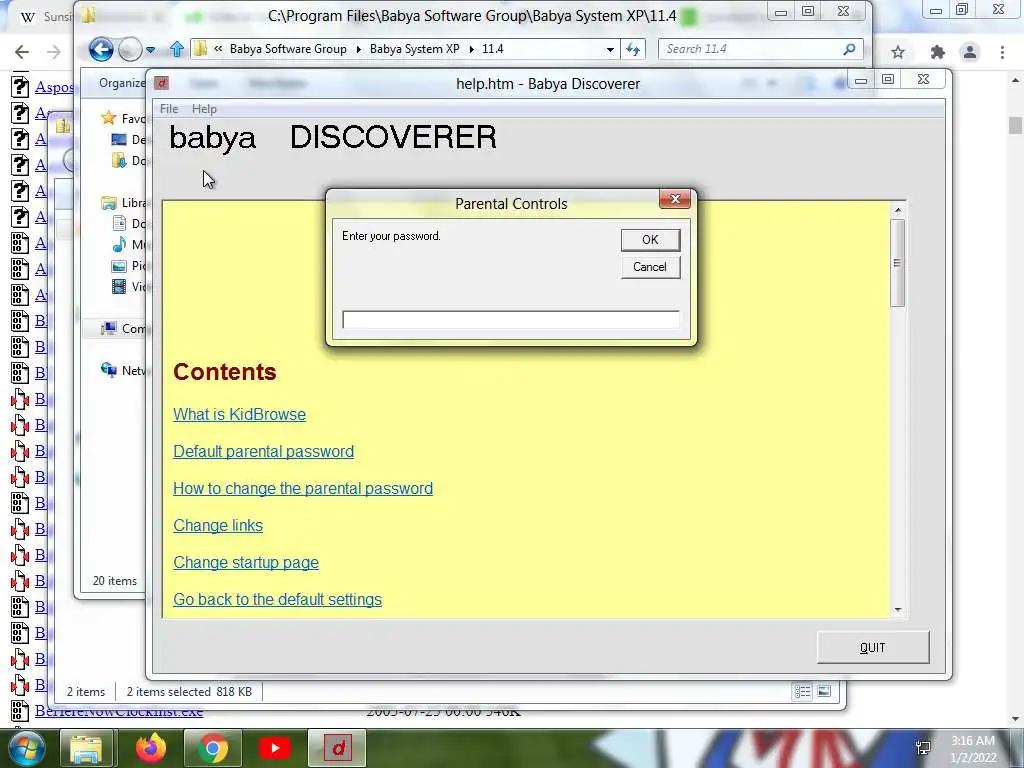The image size is (1024, 768).
Task: Select Babya Software Group in address path
Action: 288,49
